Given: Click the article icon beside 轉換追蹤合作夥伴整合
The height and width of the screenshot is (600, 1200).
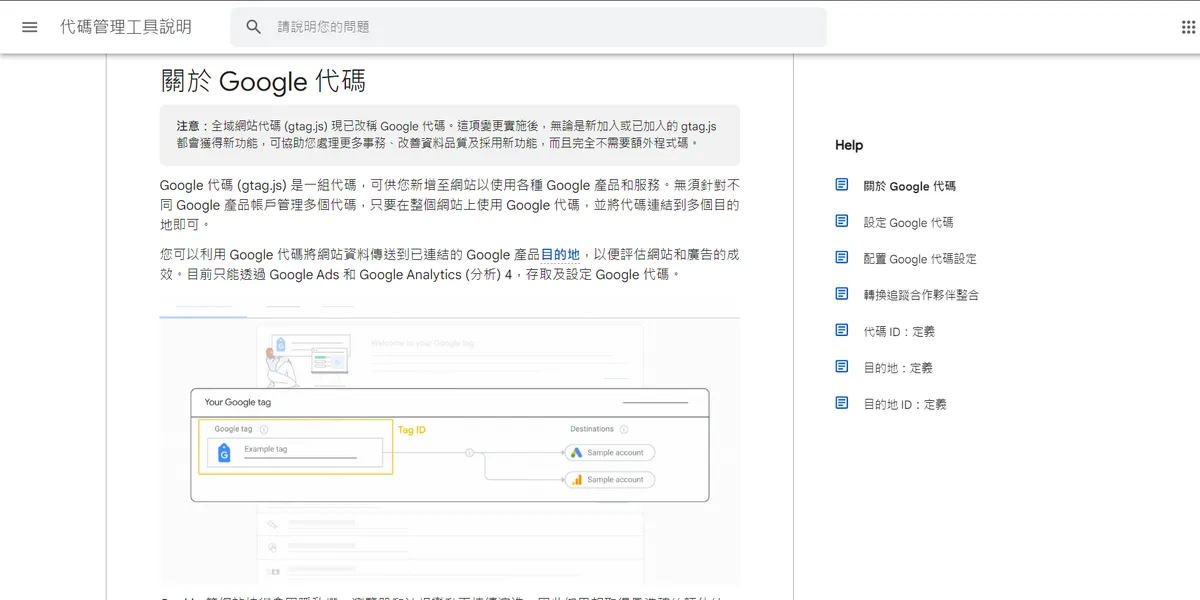Looking at the screenshot, I should click(x=842, y=294).
